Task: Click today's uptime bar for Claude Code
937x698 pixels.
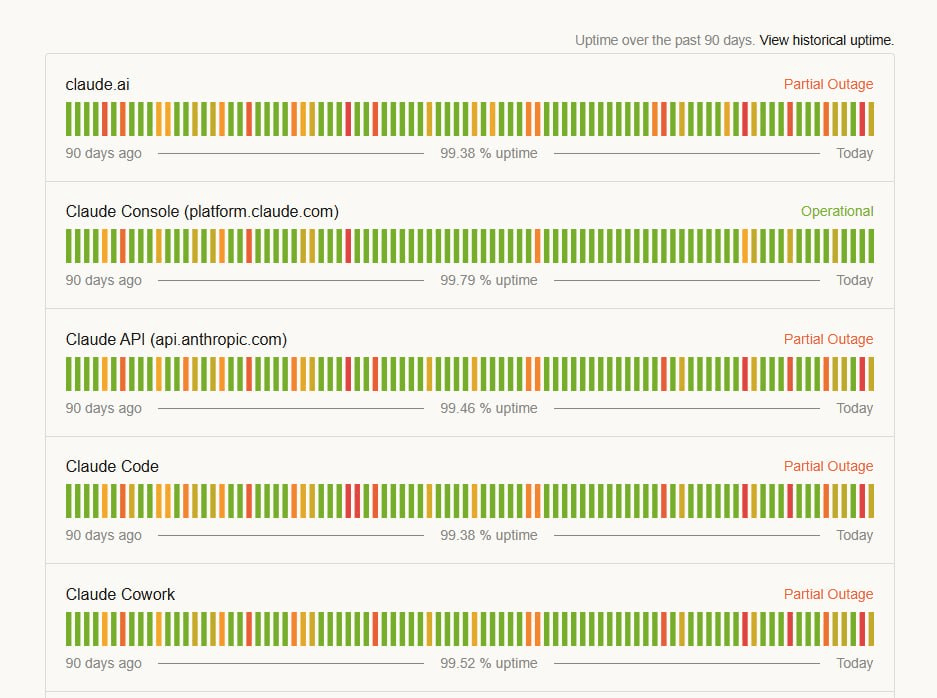Action: [871, 501]
